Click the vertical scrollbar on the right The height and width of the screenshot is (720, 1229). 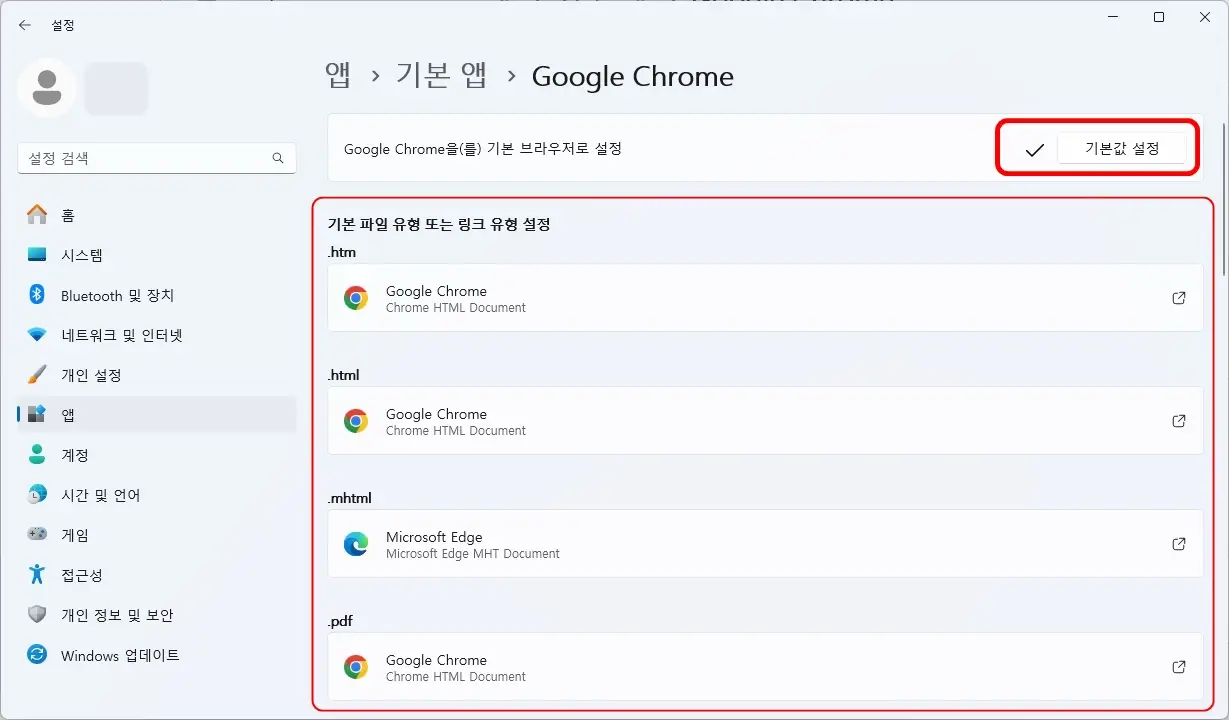tap(1223, 200)
